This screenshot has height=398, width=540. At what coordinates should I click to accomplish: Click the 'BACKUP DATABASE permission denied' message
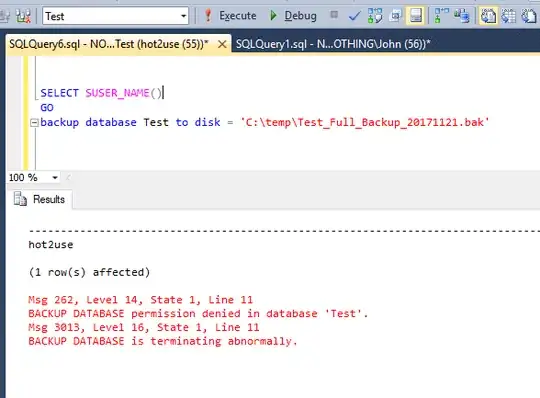pos(198,314)
